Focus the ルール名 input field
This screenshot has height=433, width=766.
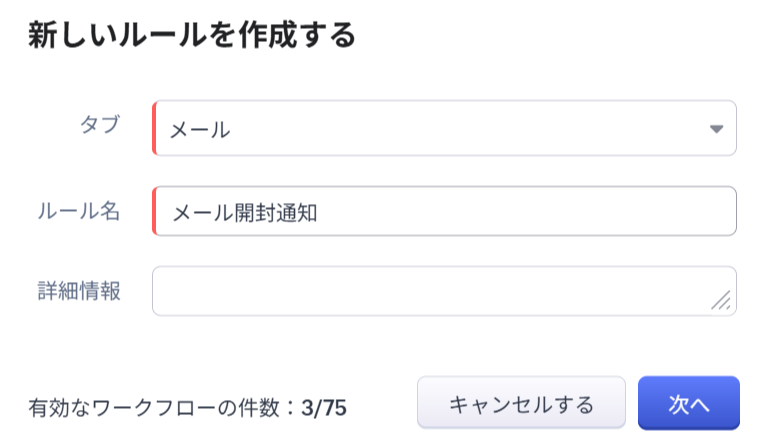tap(520, 211)
